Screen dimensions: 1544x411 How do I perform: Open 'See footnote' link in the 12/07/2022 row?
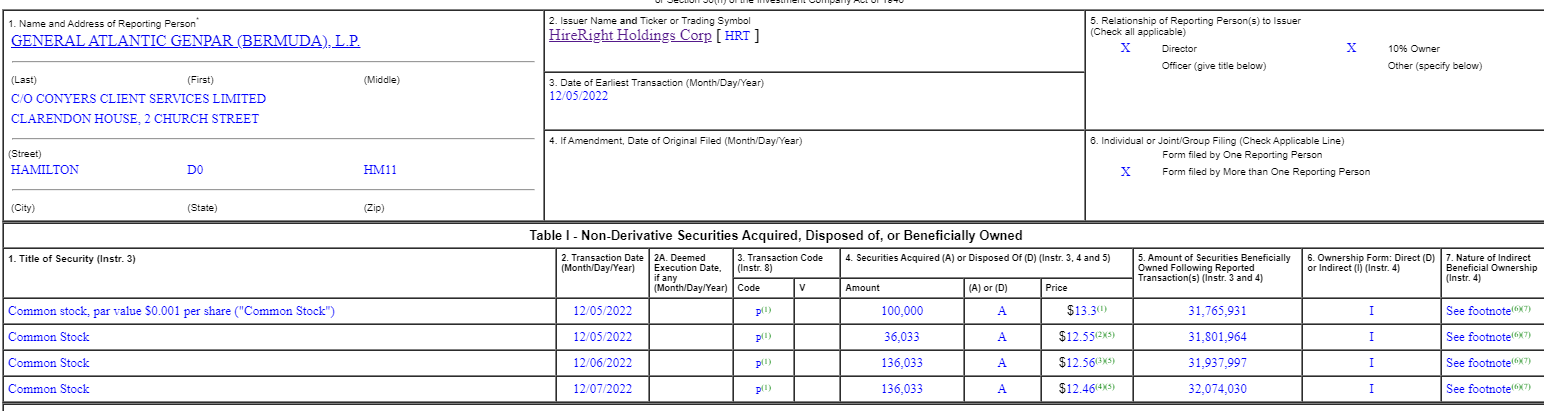(x=1488, y=389)
